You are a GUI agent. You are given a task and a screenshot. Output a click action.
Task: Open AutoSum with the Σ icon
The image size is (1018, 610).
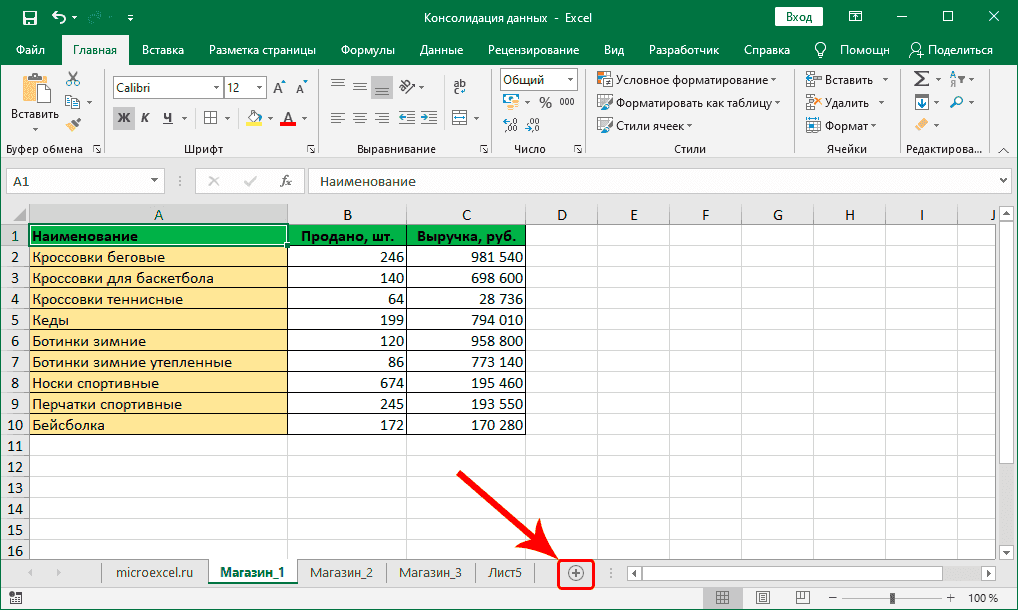[921, 78]
